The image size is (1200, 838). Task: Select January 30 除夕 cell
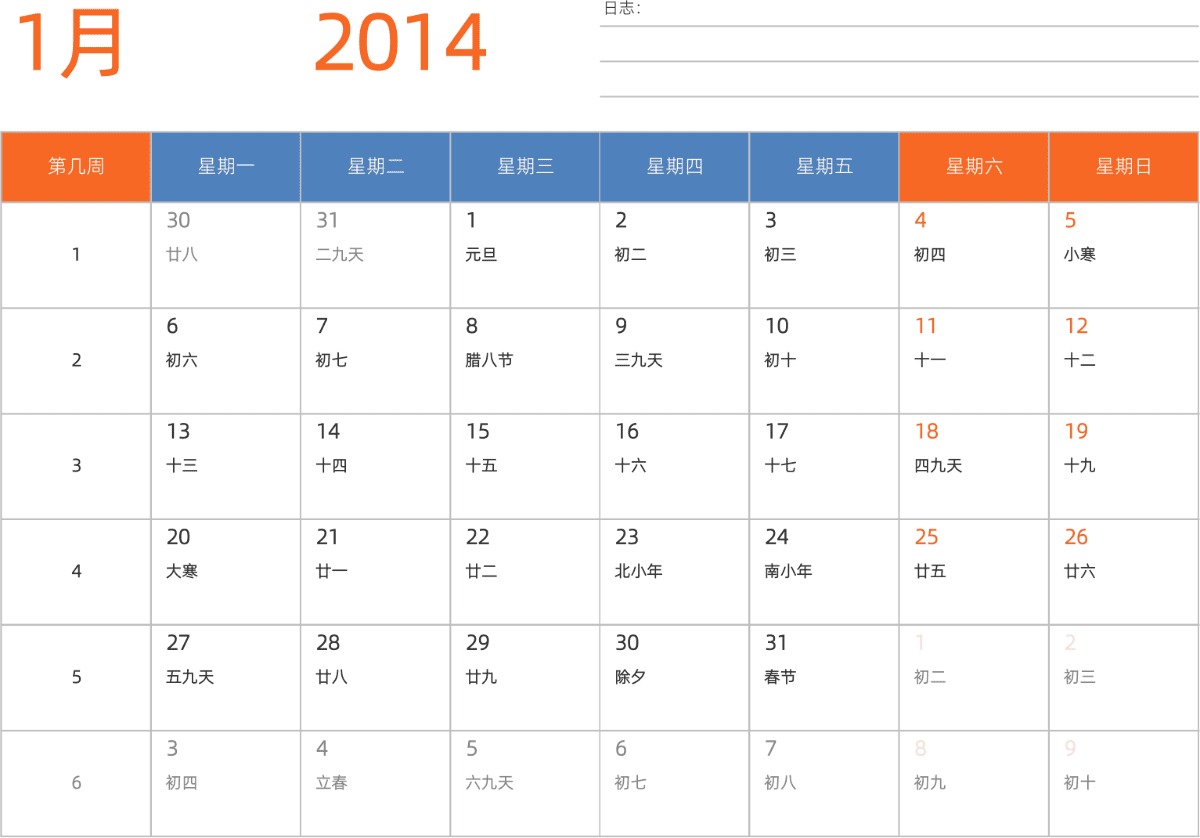click(x=675, y=678)
